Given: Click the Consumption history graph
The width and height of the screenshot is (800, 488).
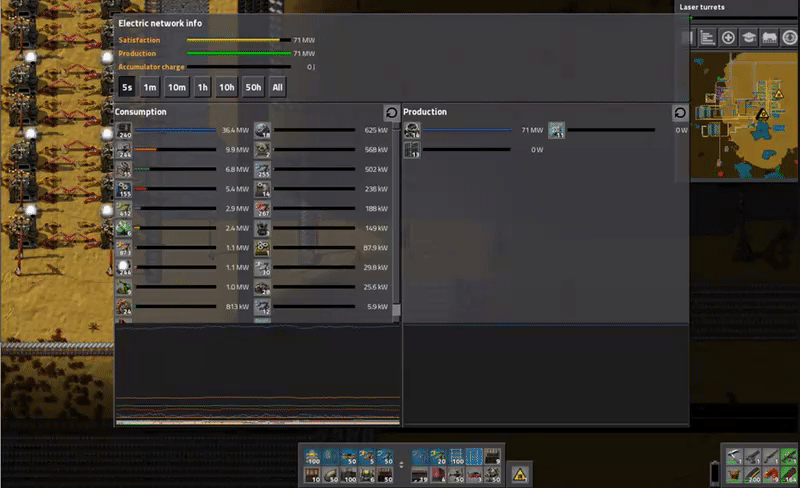Looking at the screenshot, I should pos(258,375).
